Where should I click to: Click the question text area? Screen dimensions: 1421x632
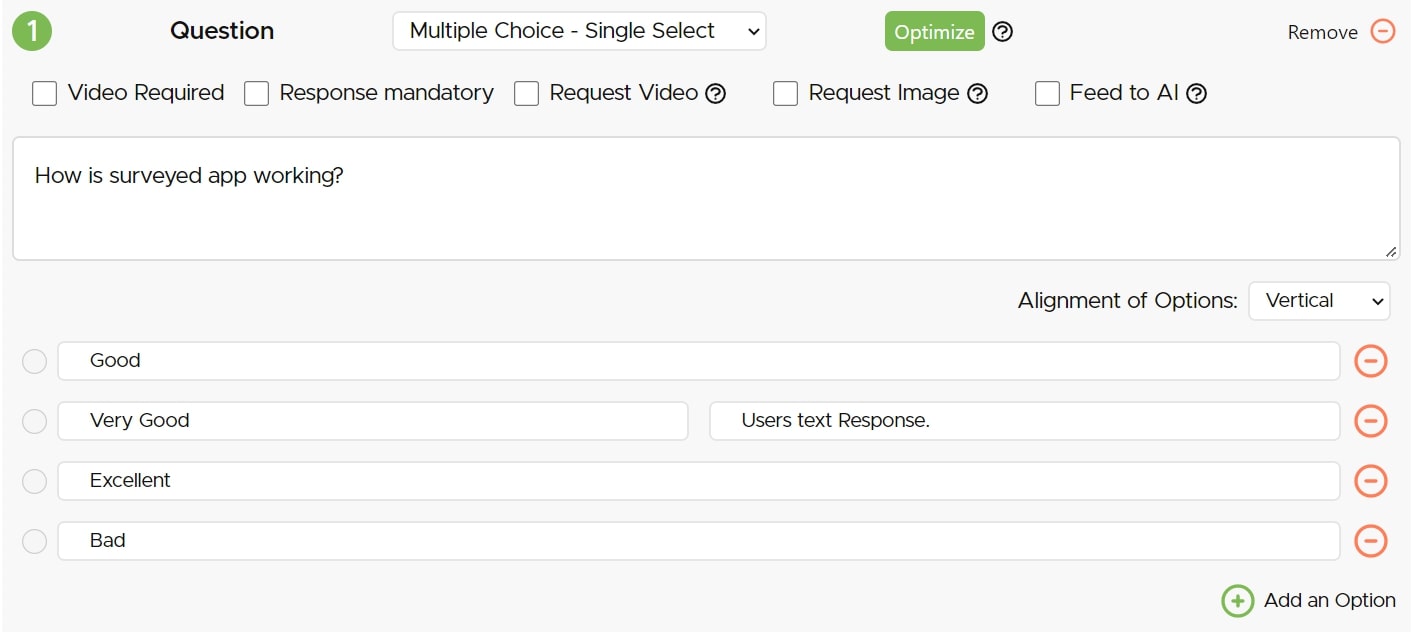(x=705, y=199)
